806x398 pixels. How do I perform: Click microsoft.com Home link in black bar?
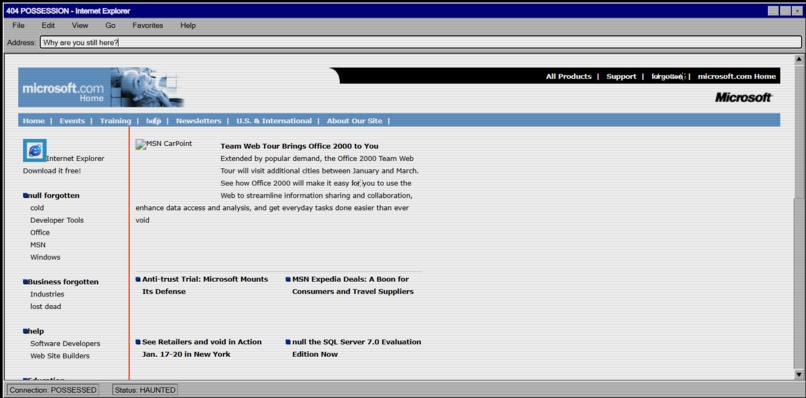point(737,76)
